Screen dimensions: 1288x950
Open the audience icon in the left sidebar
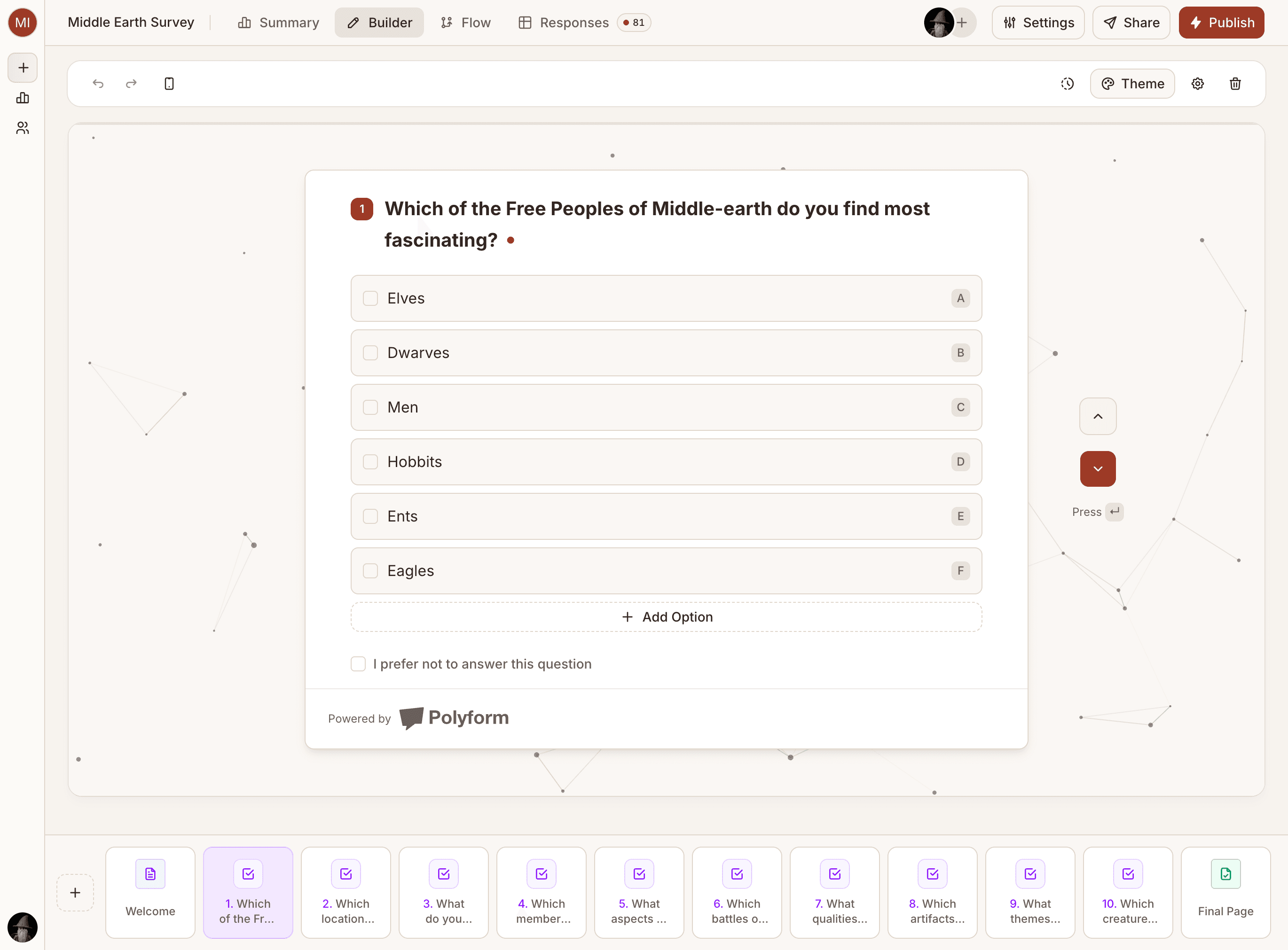(23, 128)
